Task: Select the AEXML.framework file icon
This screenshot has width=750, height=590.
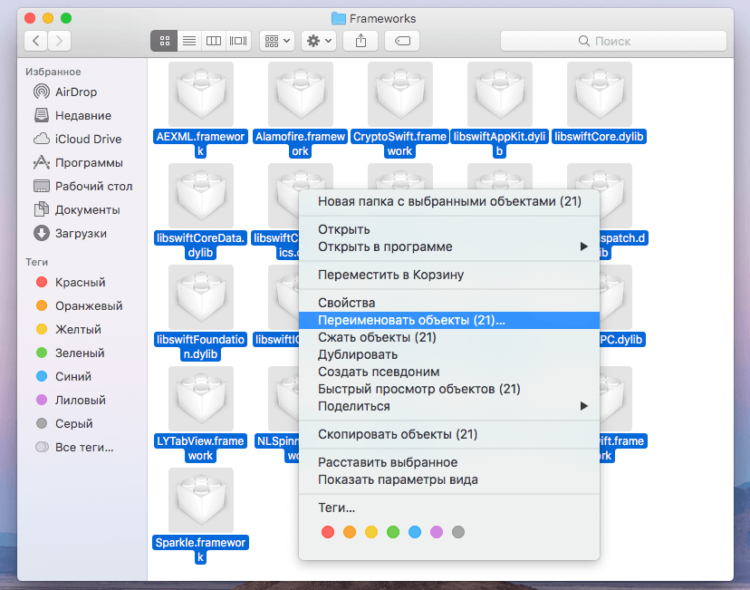Action: [x=201, y=94]
